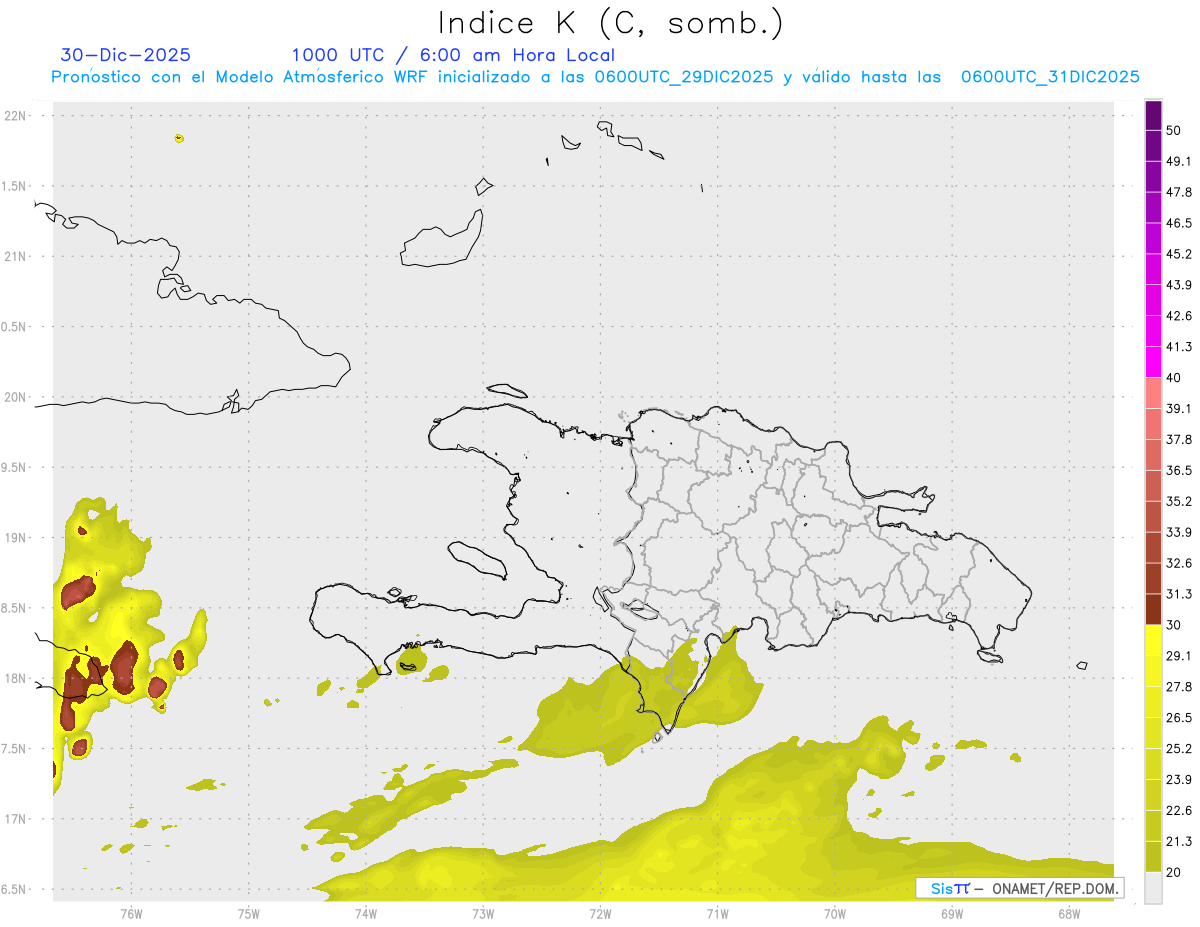The height and width of the screenshot is (927, 1200).
Task: Click the 69W longitude axis label
Action: pyautogui.click(x=951, y=914)
